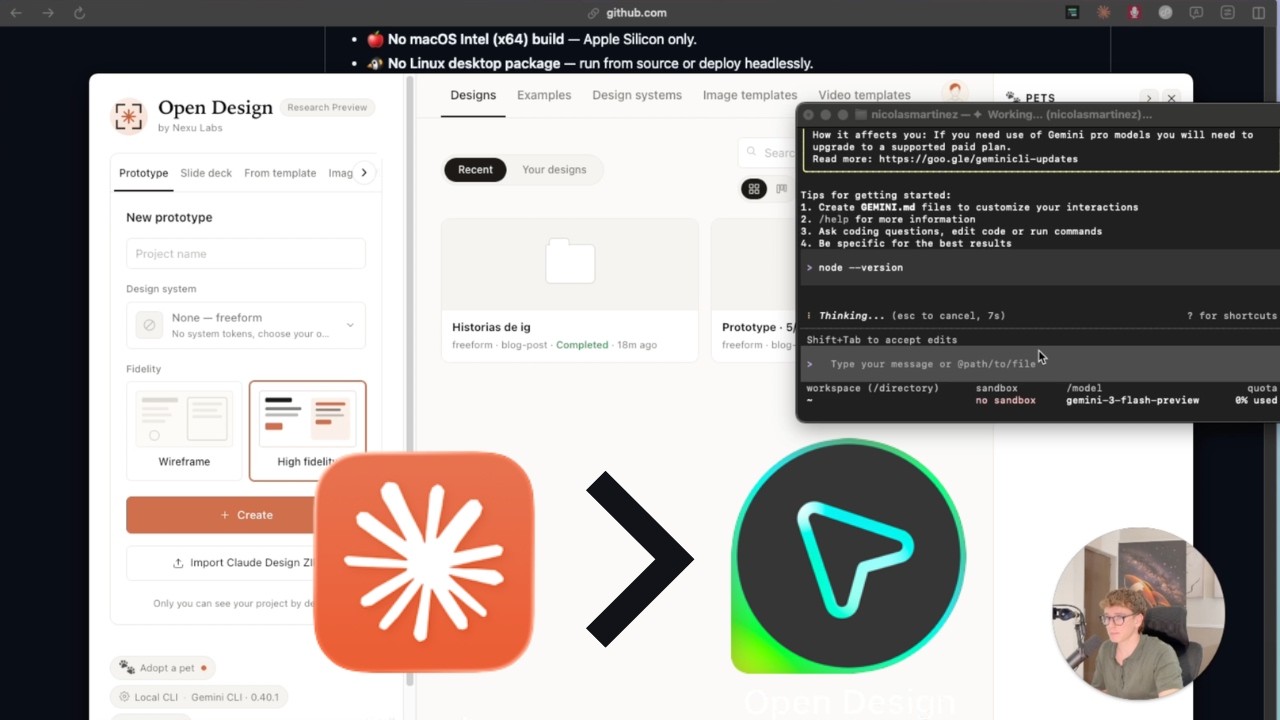Switch to grid view in designs list
1280x720 pixels.
click(754, 189)
